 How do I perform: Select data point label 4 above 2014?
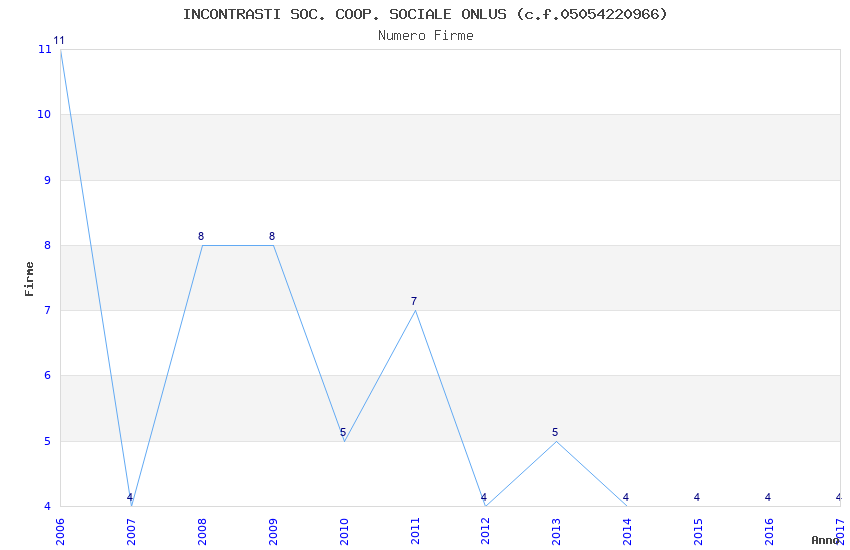[x=626, y=497]
